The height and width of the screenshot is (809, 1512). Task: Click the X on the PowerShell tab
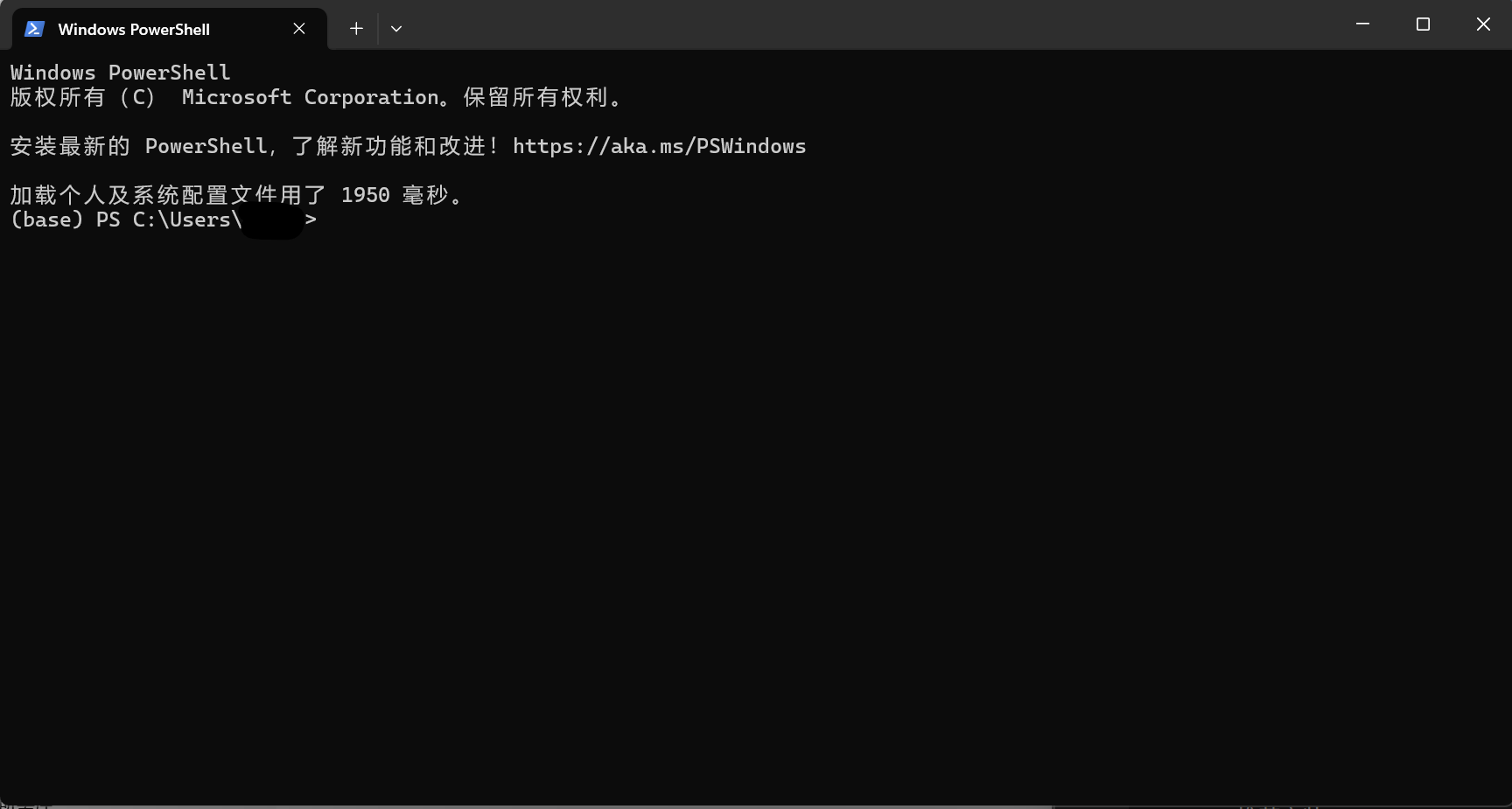coord(298,28)
